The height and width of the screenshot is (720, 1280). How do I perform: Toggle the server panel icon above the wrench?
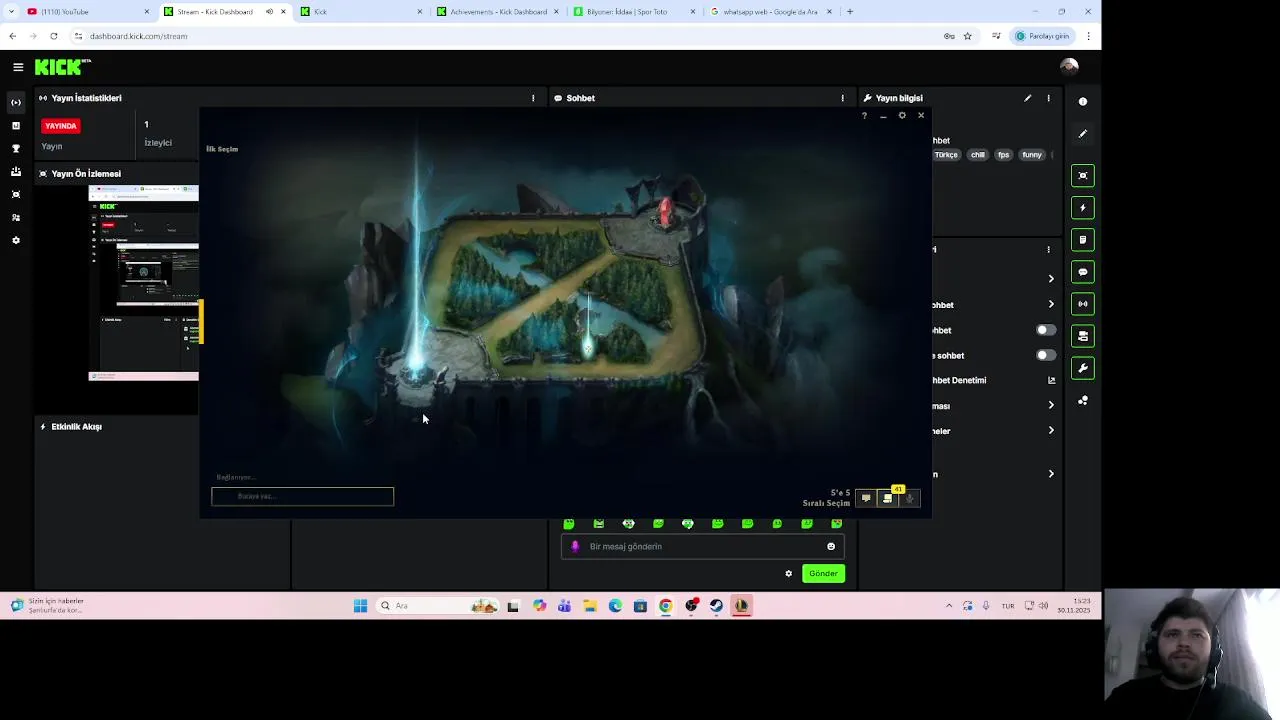1083,336
